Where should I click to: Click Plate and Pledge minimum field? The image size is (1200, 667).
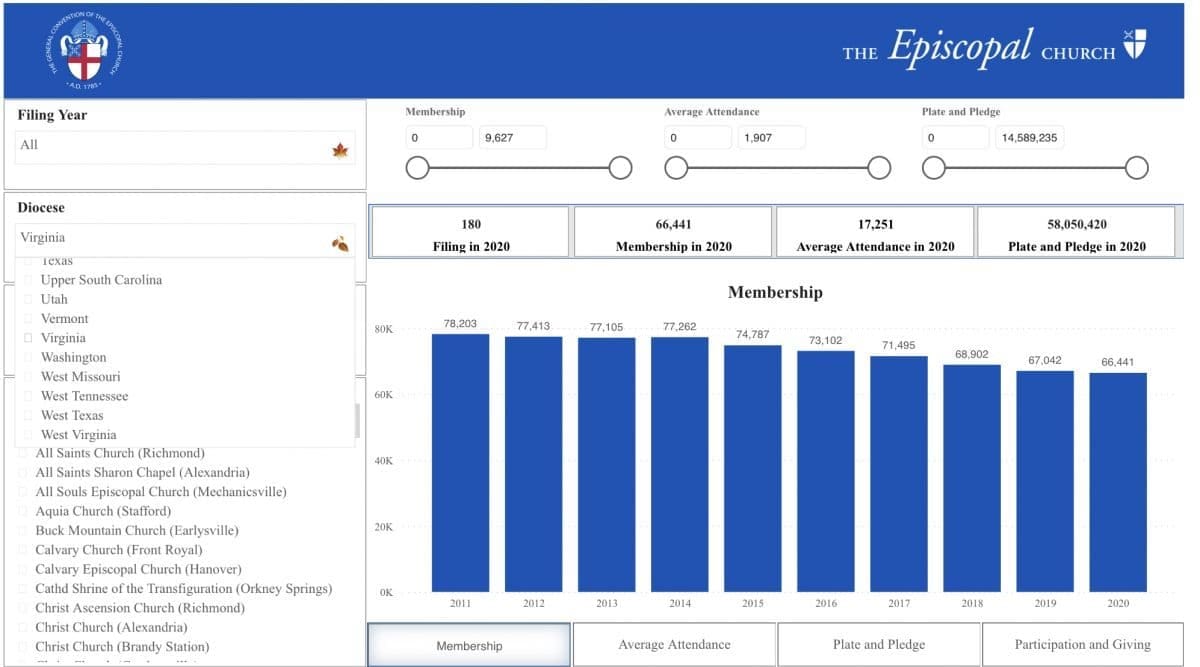(956, 137)
